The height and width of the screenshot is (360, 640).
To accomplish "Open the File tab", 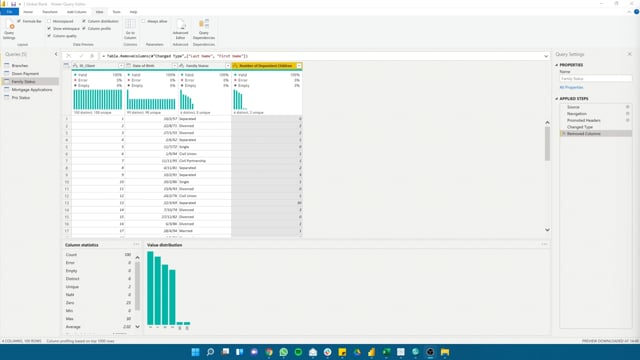I will 9,12.
